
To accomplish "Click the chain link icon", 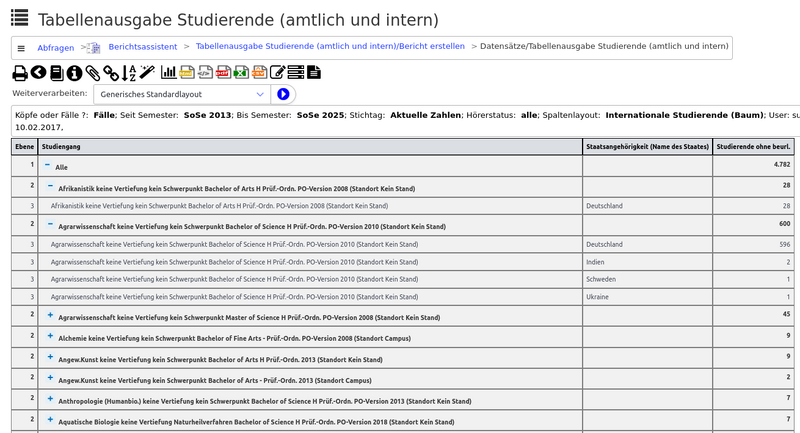I will (x=111, y=72).
